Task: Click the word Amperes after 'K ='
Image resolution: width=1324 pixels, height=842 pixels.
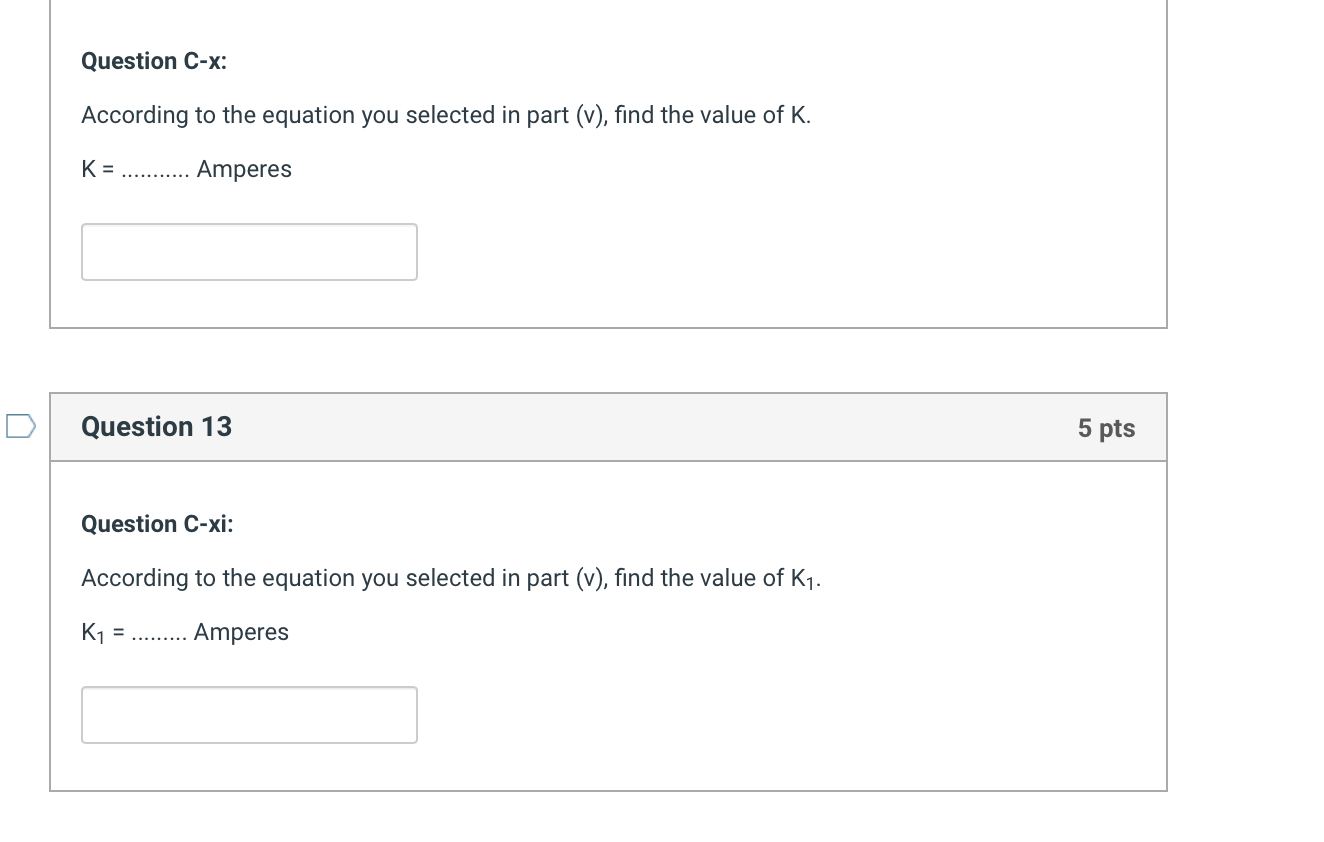Action: (x=244, y=169)
